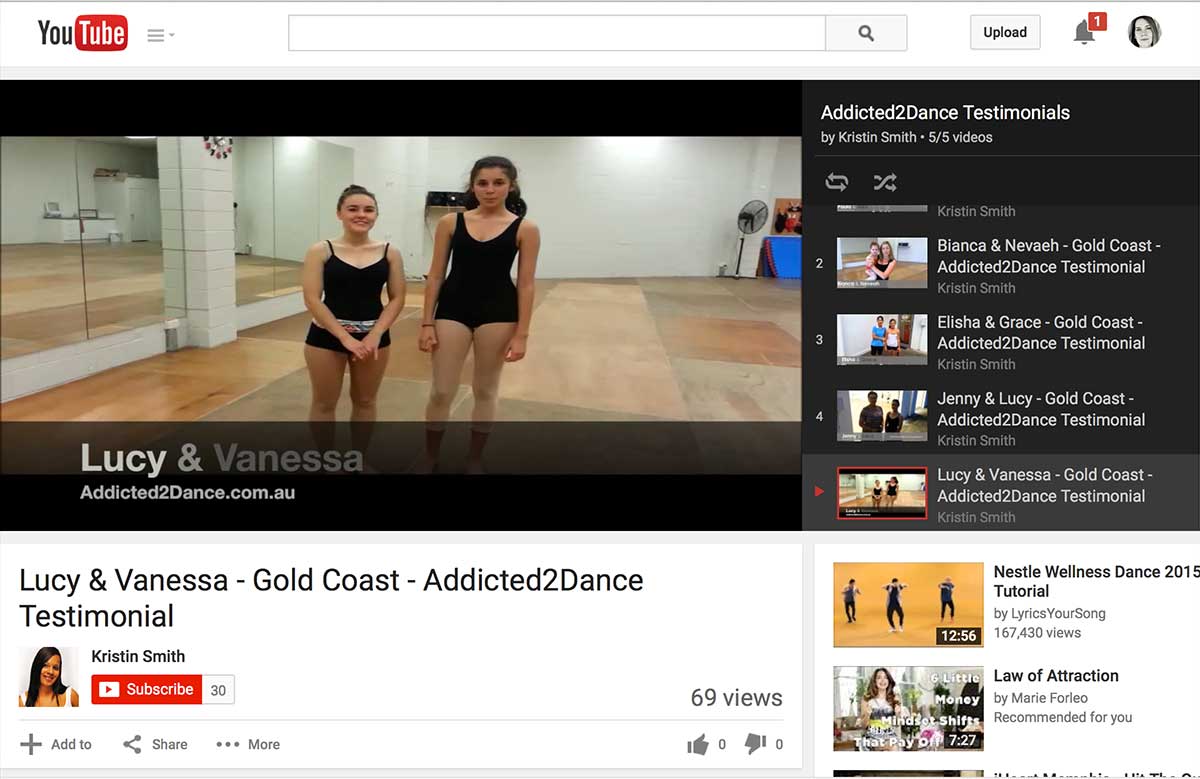1200x779 pixels.
Task: Click the video player showing the two dancers
Action: [401, 305]
